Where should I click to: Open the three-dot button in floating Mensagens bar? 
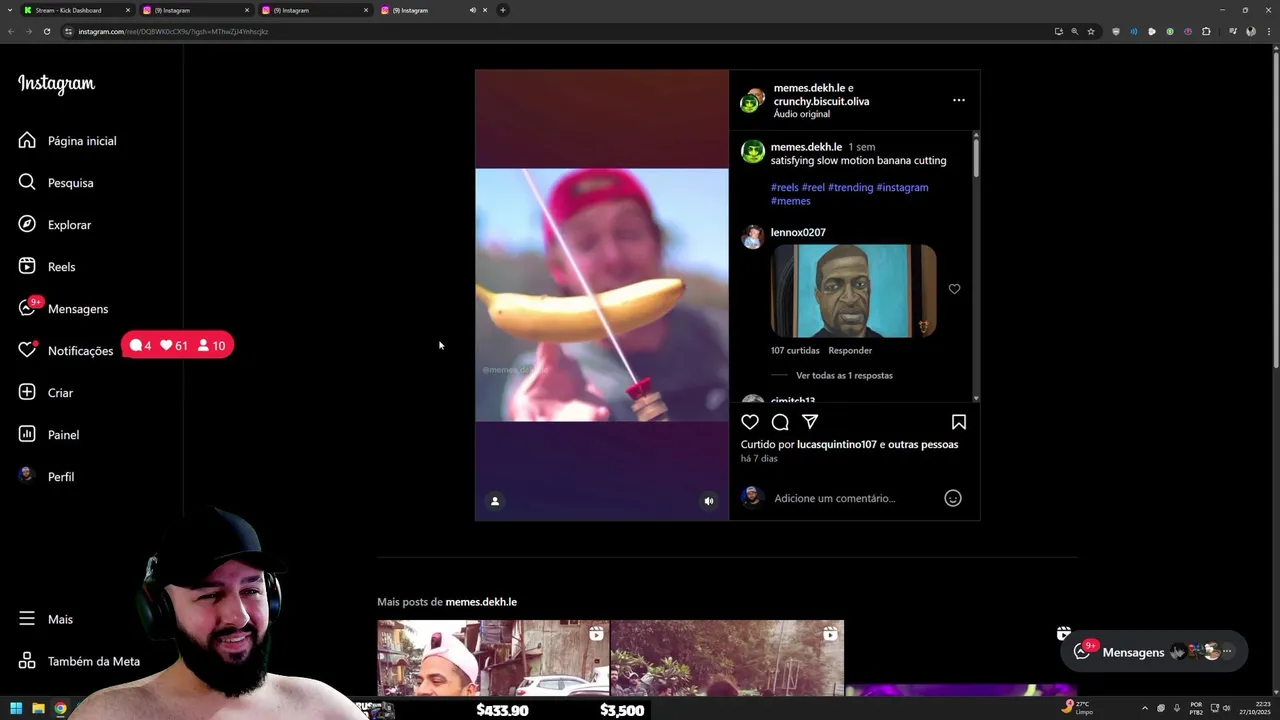coord(1227,652)
